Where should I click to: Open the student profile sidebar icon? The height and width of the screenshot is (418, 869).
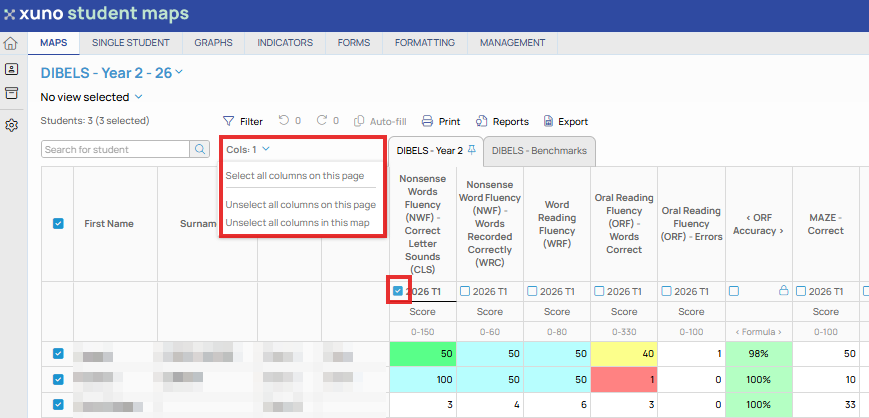tap(11, 69)
